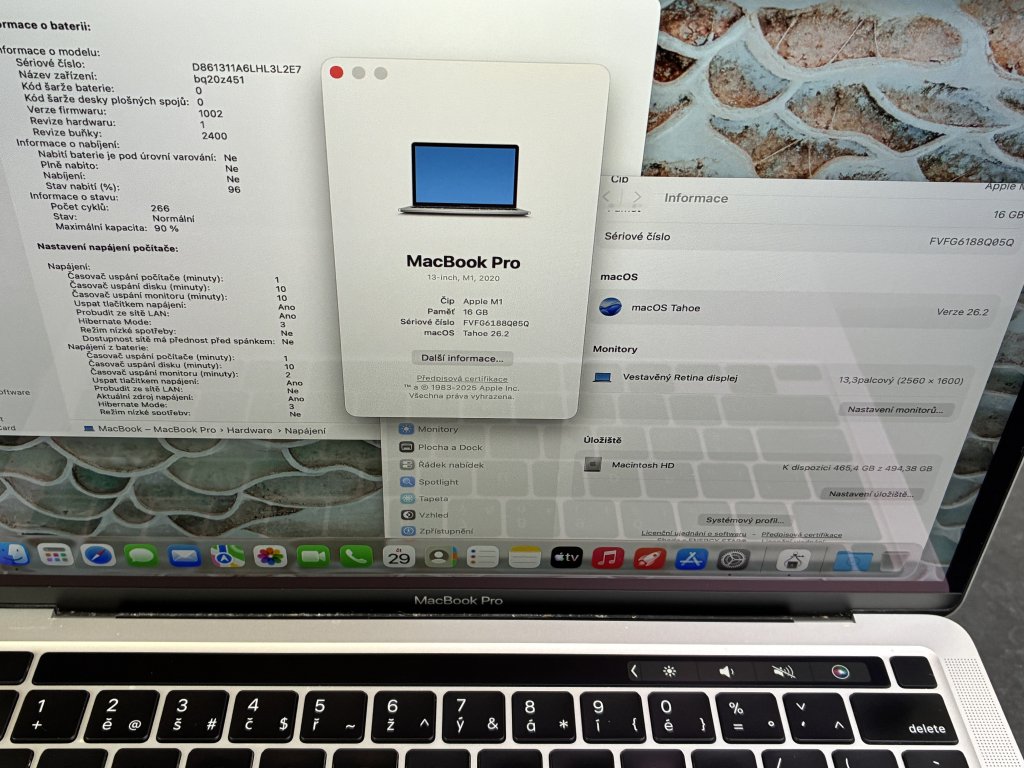Click the Nastavení napájení počítače heading
This screenshot has height=768, width=1024.
click(x=107, y=248)
